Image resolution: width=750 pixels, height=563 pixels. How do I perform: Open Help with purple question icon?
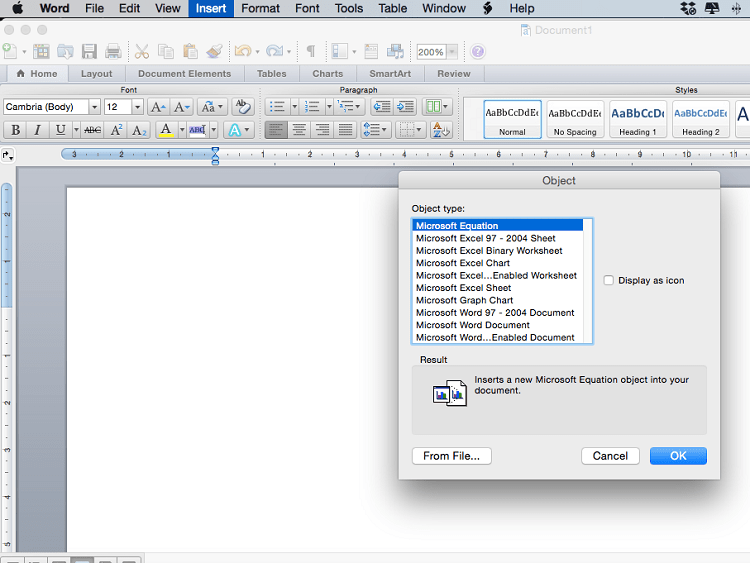coord(477,52)
